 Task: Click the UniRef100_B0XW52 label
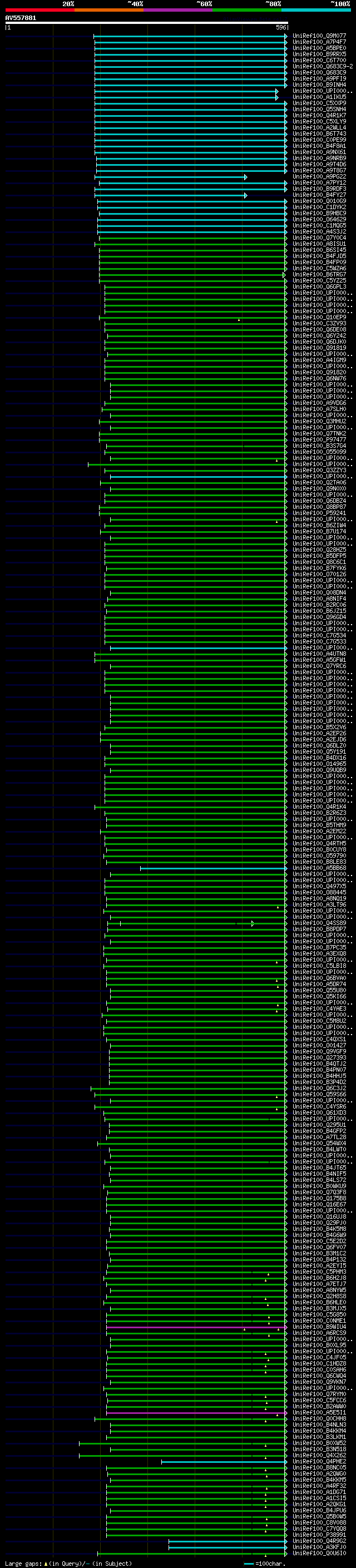tap(319, 1443)
